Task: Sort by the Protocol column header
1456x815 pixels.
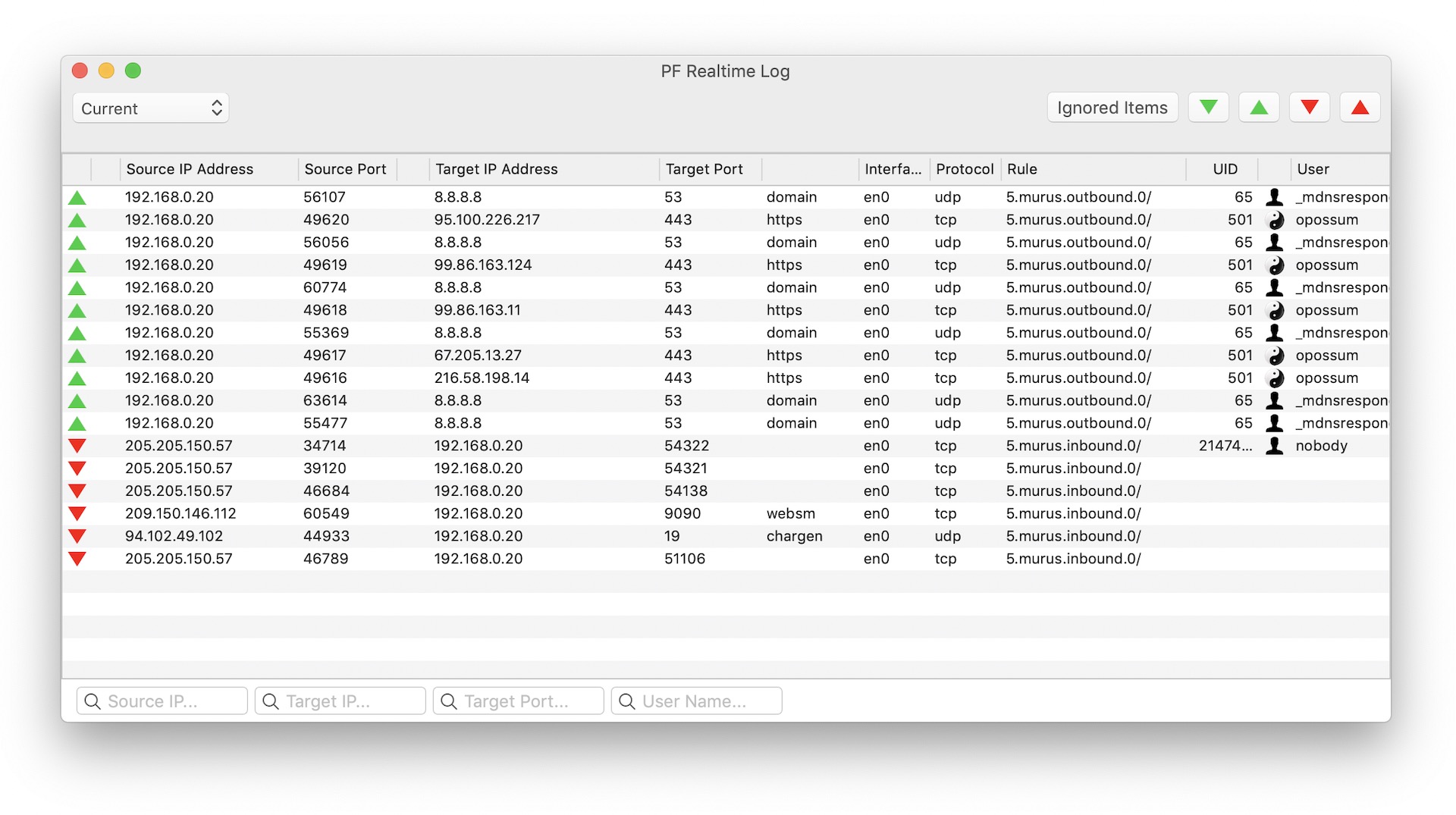Action: click(964, 169)
